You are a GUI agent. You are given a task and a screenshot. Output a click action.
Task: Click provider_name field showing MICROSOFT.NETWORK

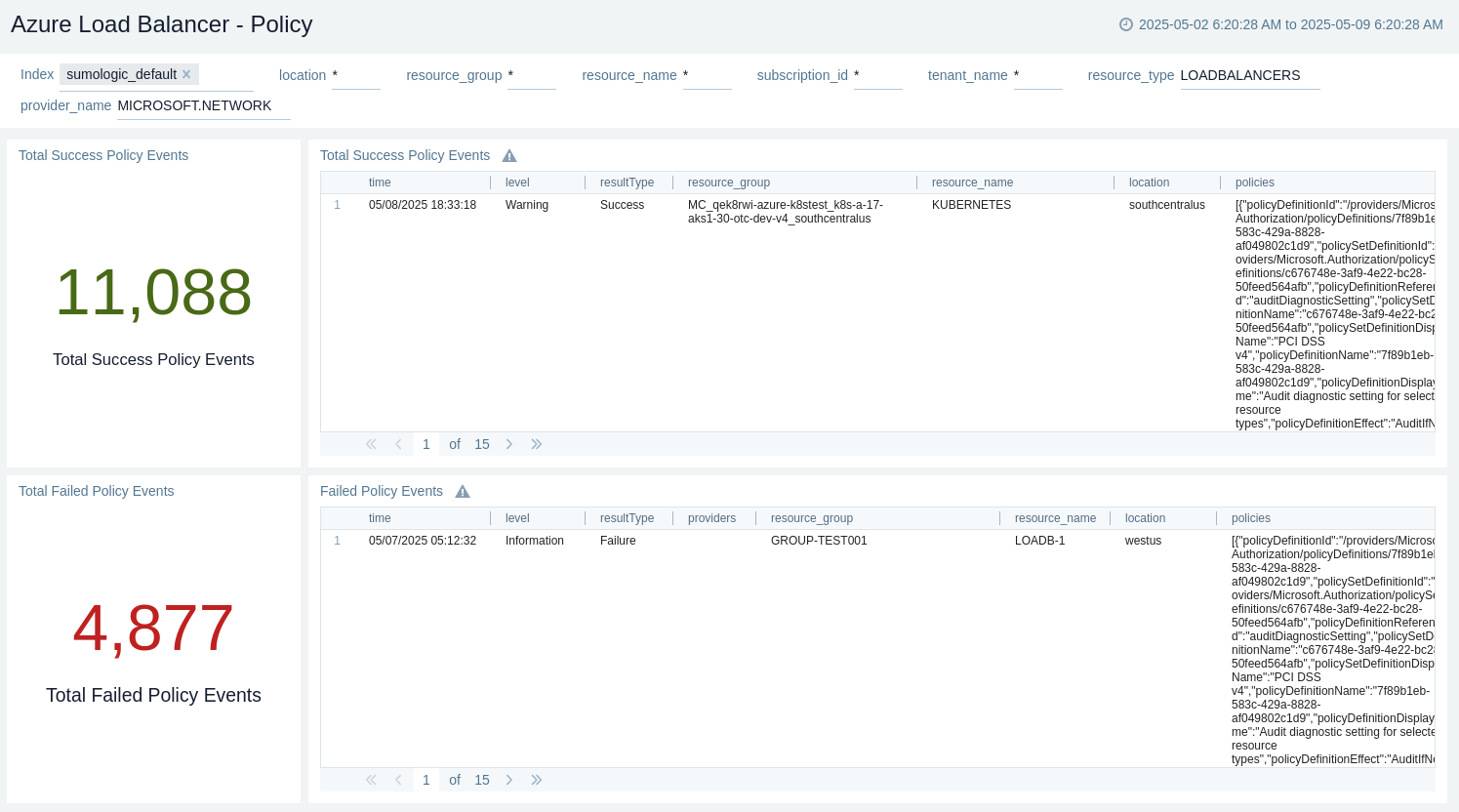[x=204, y=105]
